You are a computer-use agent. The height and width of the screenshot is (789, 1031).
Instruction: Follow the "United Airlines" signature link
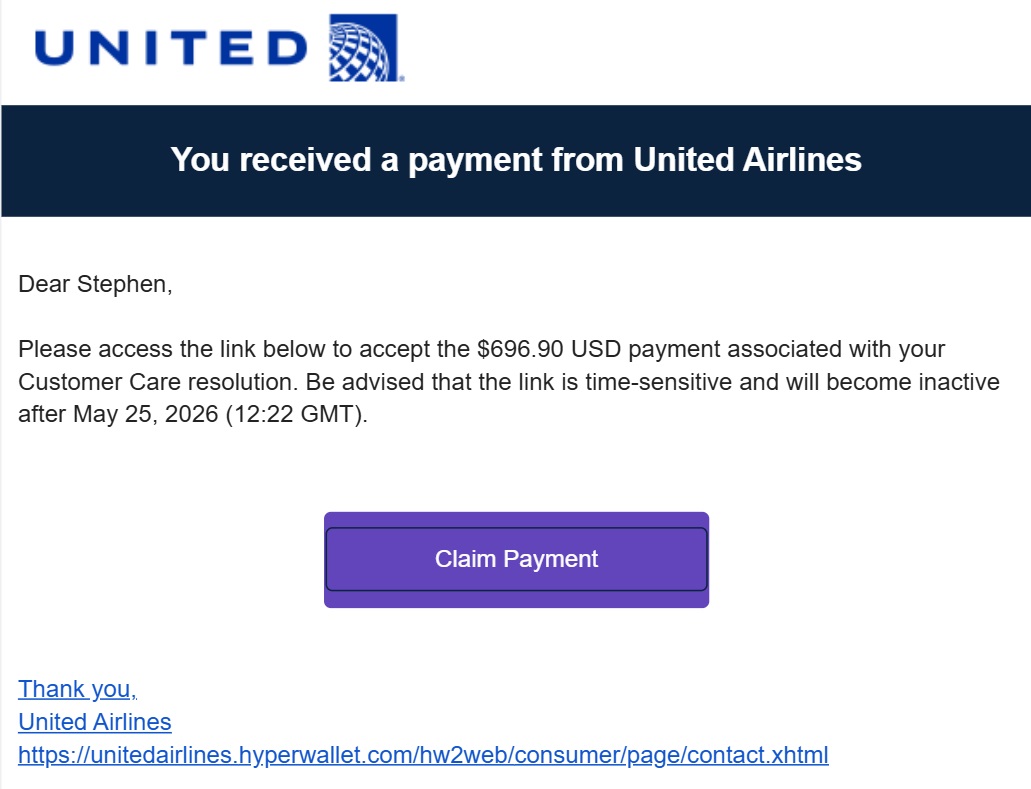(x=94, y=722)
